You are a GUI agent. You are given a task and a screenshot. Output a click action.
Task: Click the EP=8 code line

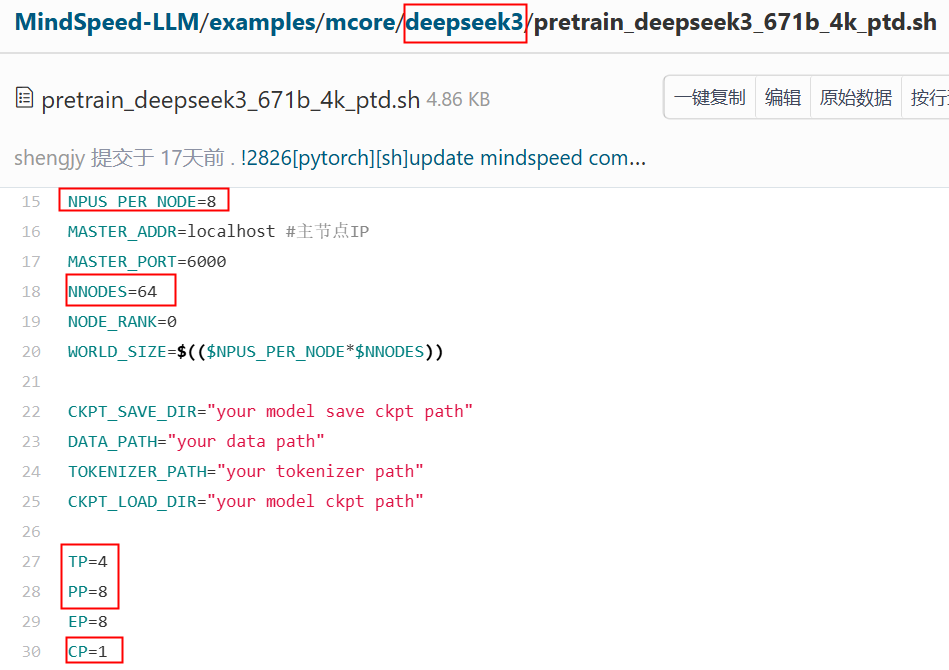[x=88, y=622]
